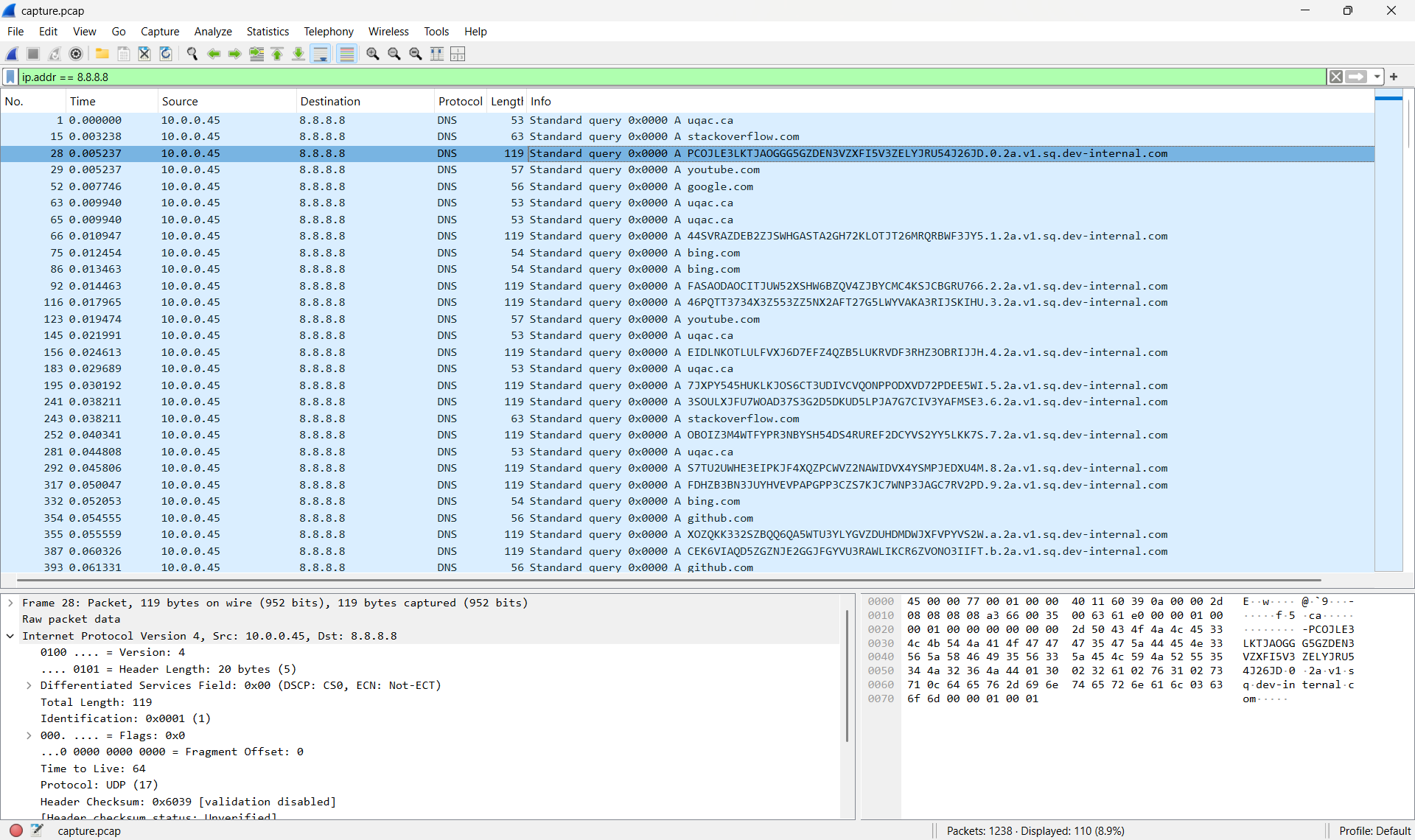The height and width of the screenshot is (840, 1415).
Task: Click the stop capture square icon
Action: 33,54
